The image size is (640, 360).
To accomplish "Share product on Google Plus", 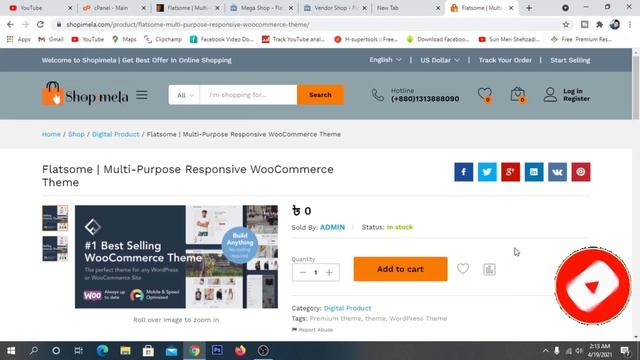I will tap(510, 172).
